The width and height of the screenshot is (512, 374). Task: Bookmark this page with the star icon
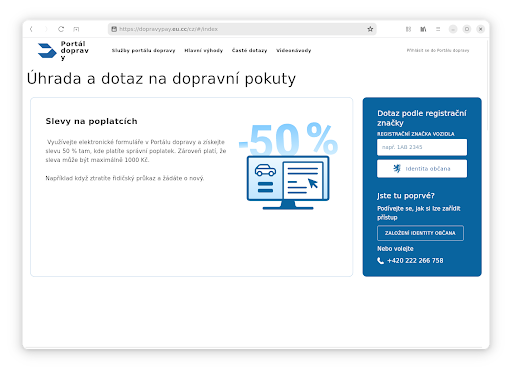[x=370, y=29]
